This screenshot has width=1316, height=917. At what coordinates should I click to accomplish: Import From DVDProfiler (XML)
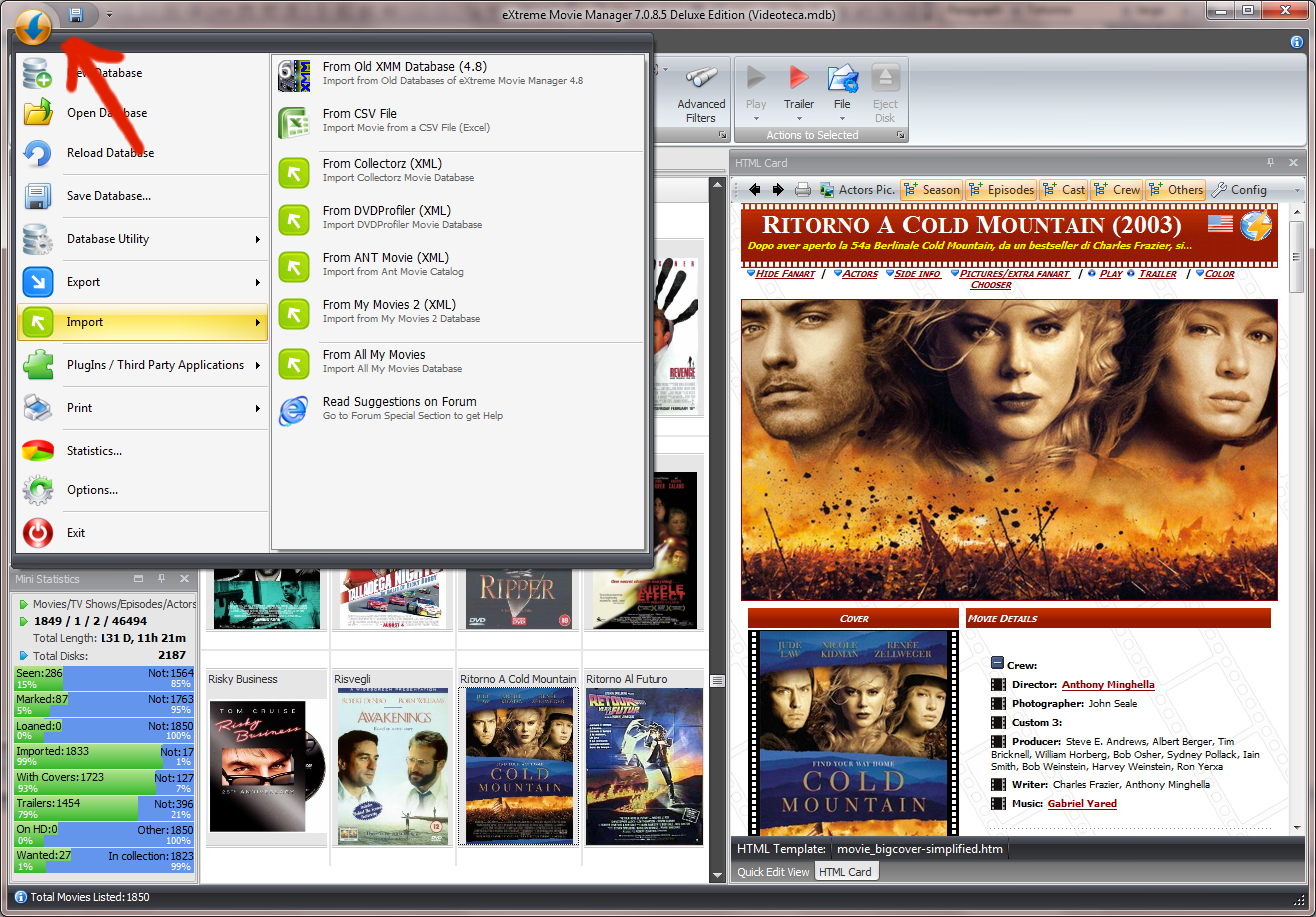point(458,218)
